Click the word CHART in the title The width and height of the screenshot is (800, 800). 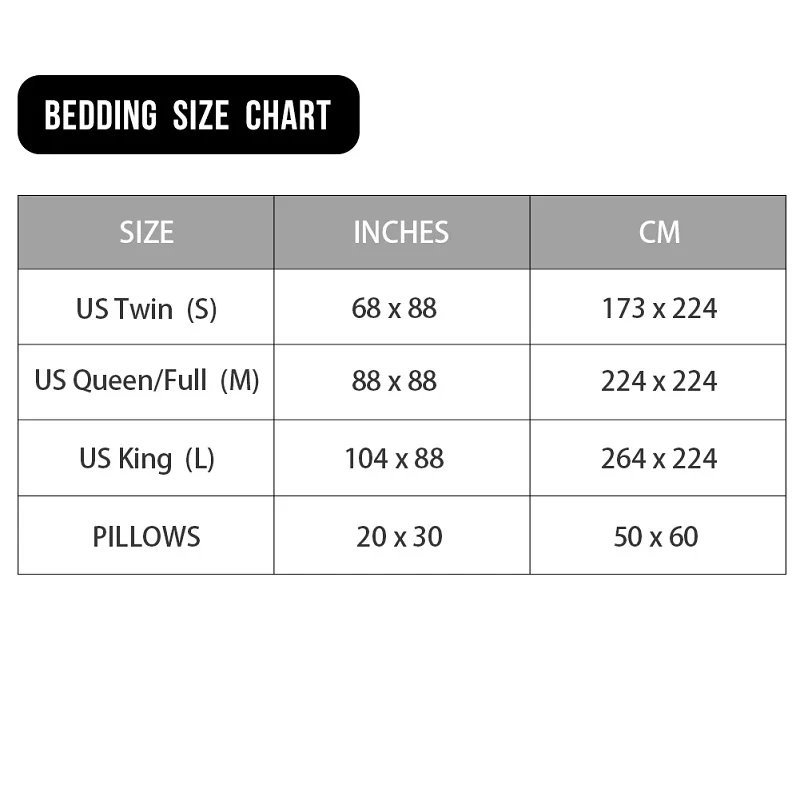point(288,116)
